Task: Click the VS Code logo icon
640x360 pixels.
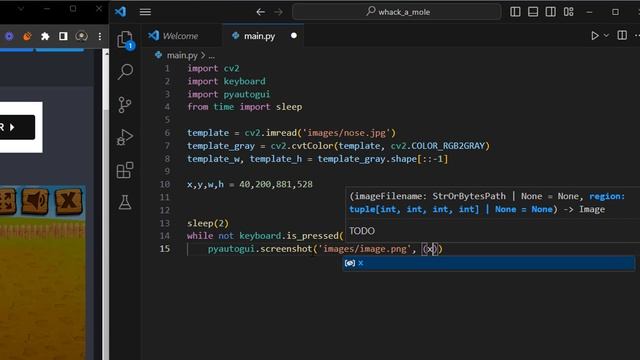Action: 120,11
